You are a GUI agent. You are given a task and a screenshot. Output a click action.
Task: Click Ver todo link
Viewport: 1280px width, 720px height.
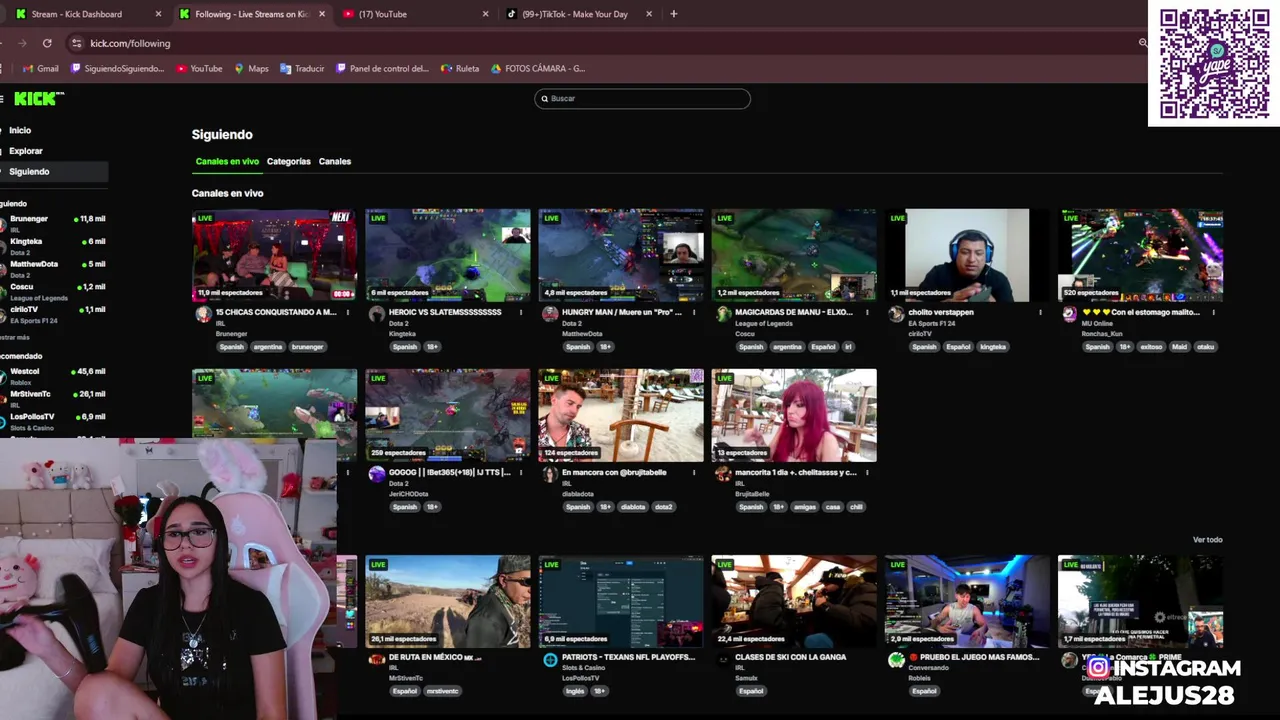coord(1207,540)
